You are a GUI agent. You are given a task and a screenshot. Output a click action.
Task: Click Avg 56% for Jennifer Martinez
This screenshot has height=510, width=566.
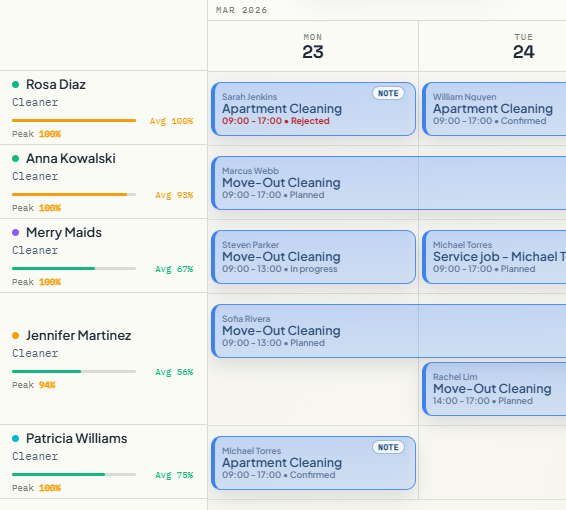[x=174, y=372]
